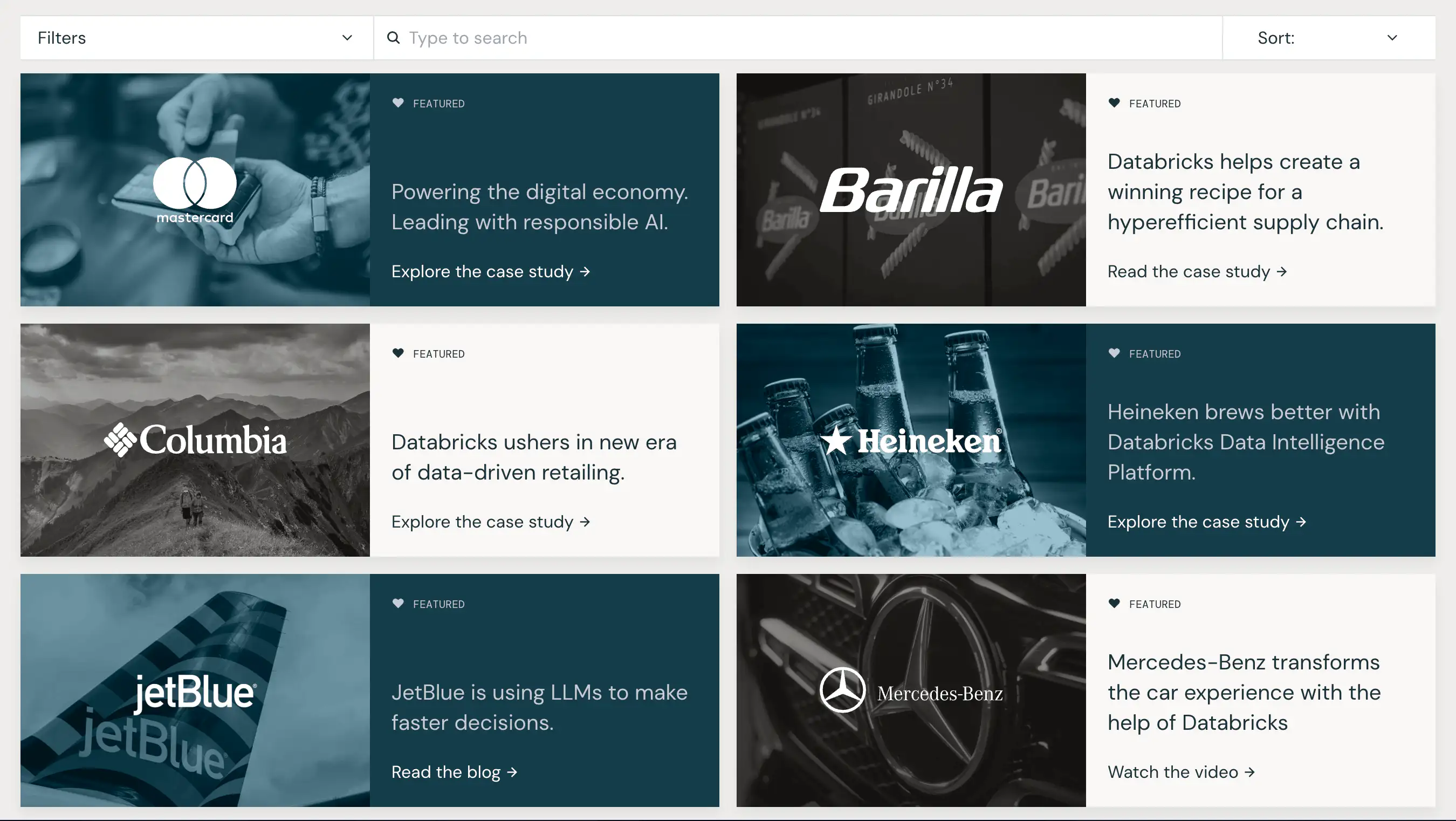Click the heart icon on Mercedes-Benz card

(x=1114, y=603)
